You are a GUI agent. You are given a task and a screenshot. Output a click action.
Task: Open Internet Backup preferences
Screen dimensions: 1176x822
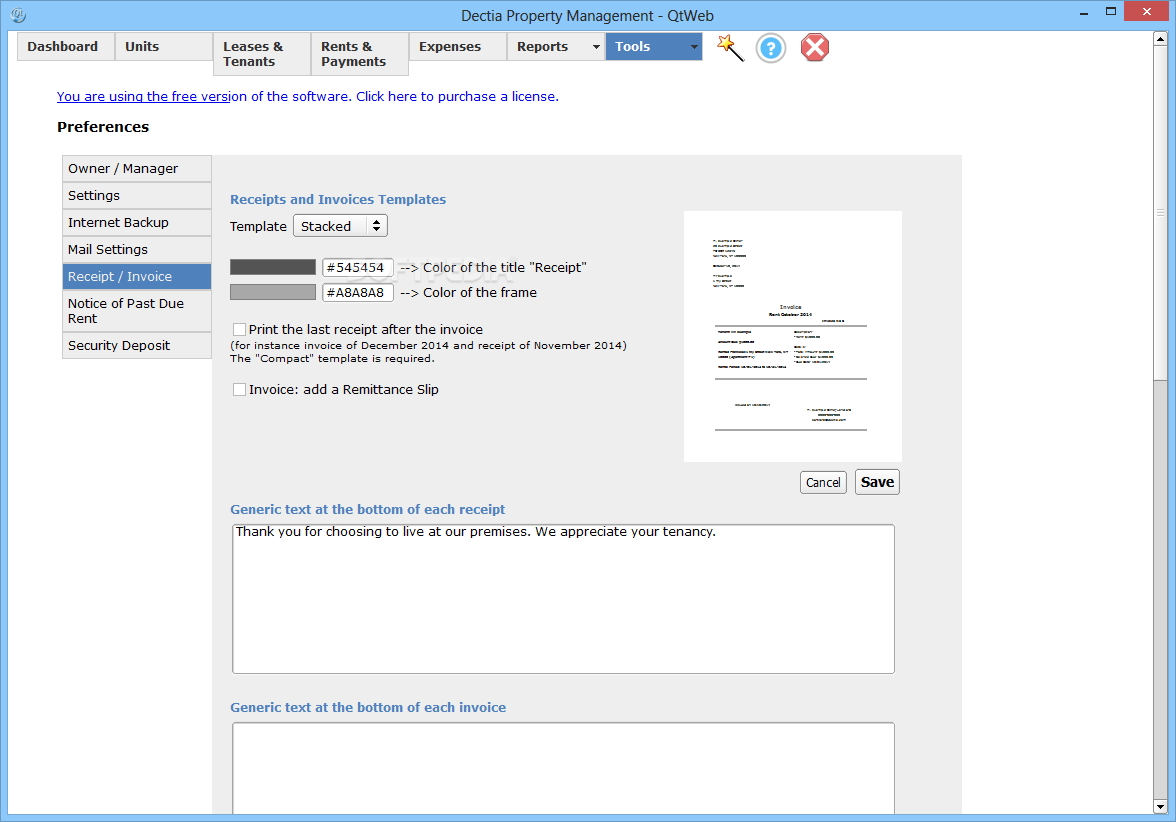[x=136, y=223]
